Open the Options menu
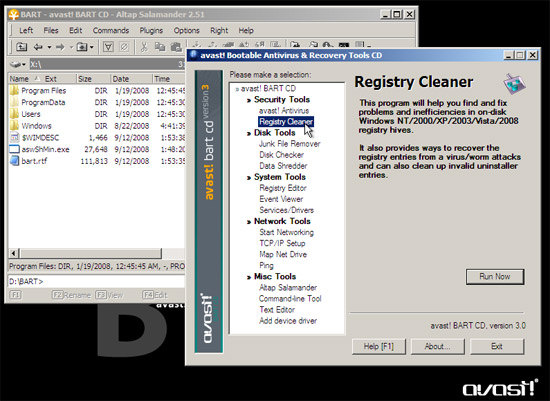This screenshot has width=550, height=401. click(x=186, y=31)
